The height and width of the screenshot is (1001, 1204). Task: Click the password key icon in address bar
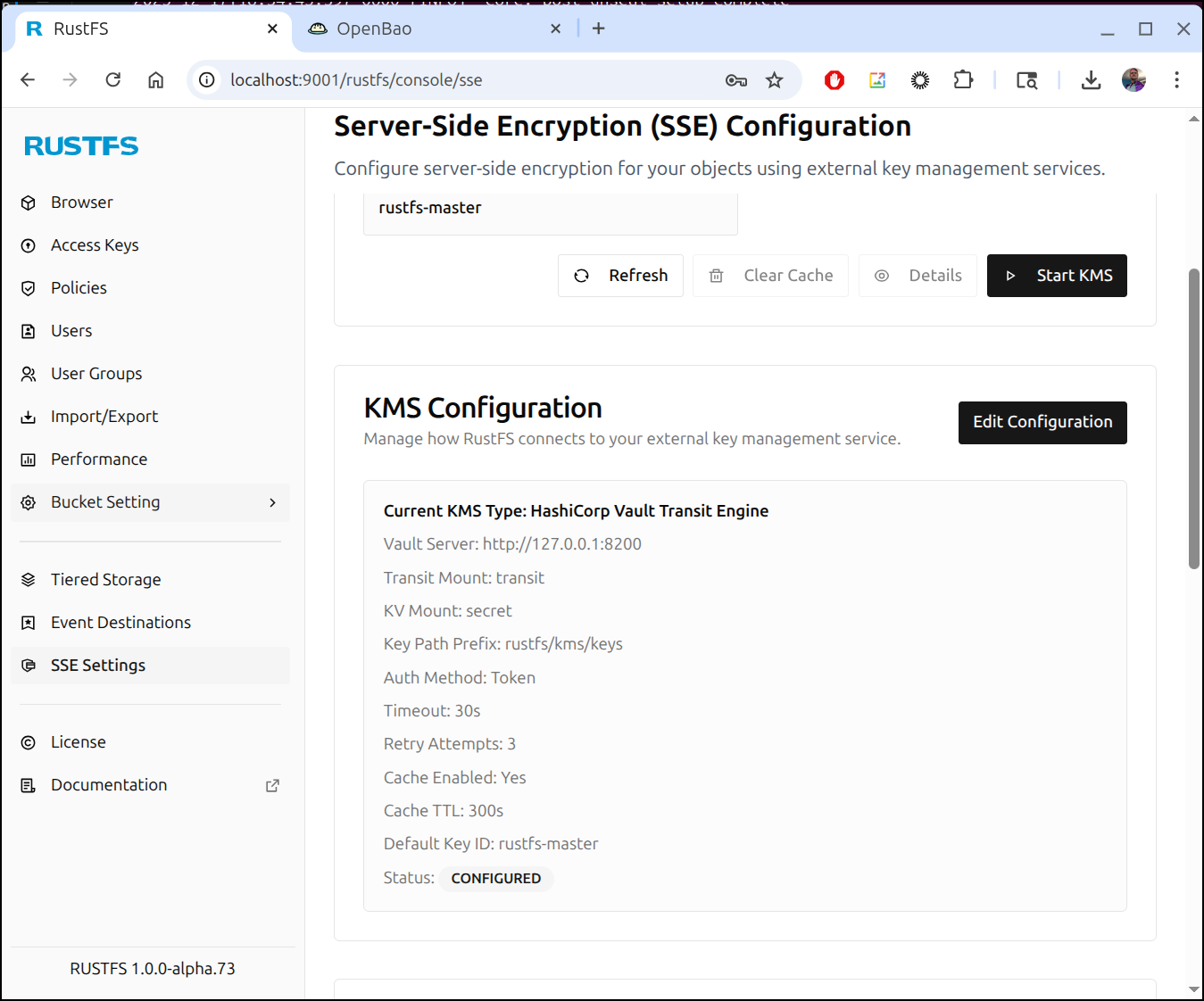point(735,80)
